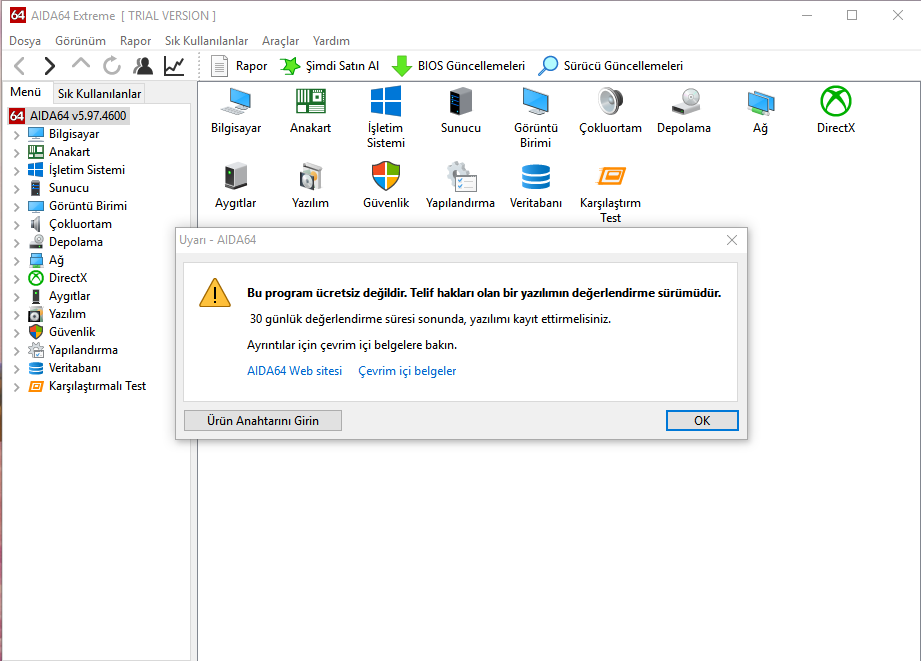
Task: Open the Araçlar menu
Action: click(280, 41)
